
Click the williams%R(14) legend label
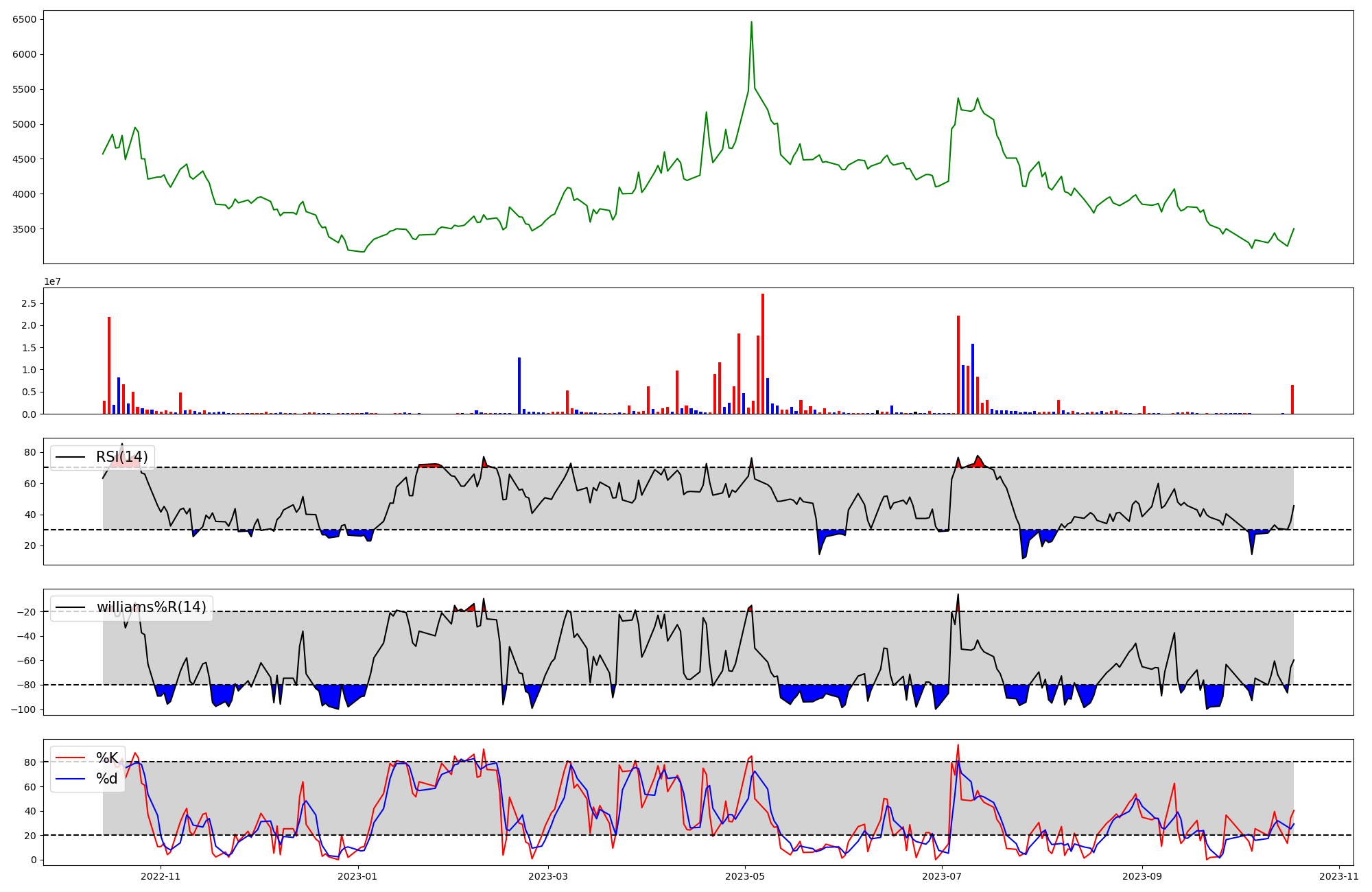click(151, 607)
